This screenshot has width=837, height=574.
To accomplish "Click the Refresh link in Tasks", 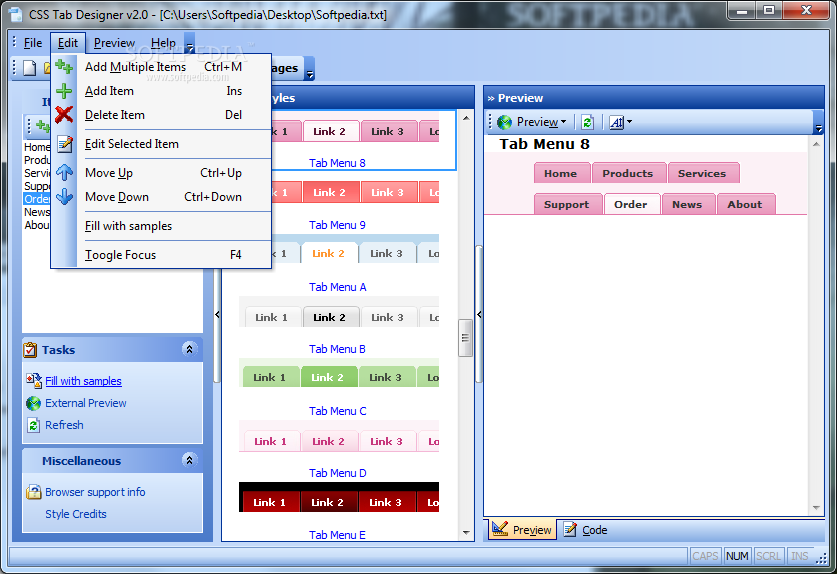I will pos(64,425).
